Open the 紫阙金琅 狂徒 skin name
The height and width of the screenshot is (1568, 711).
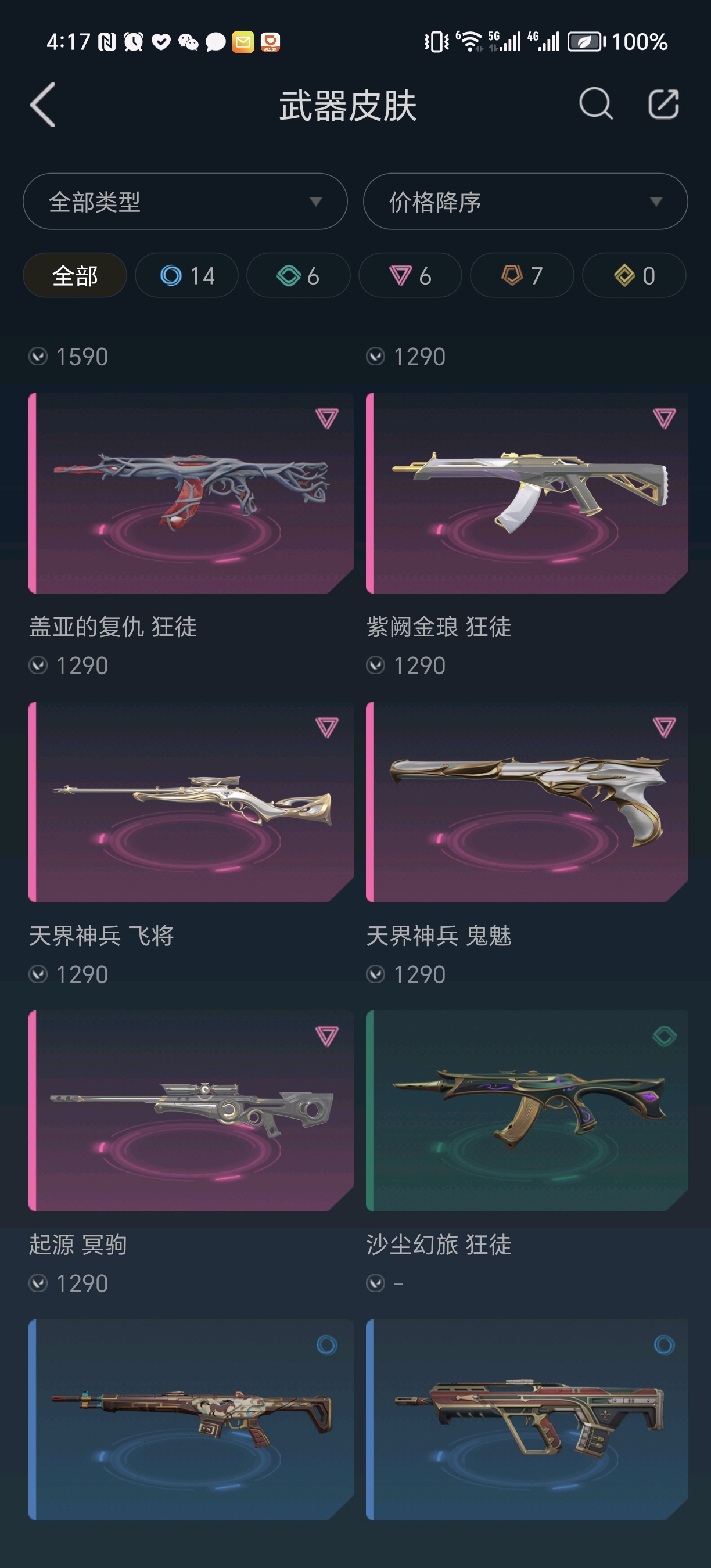click(439, 627)
